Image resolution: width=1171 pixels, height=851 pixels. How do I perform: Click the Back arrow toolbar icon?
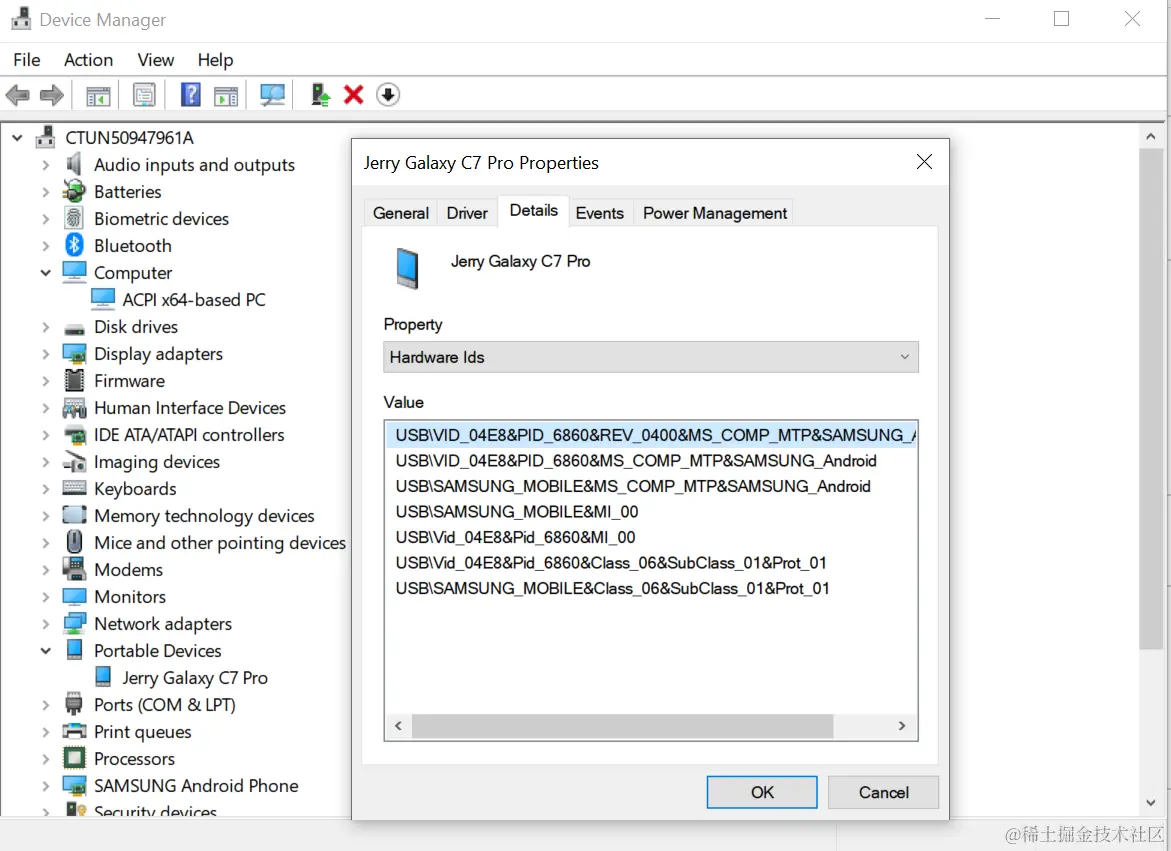point(17,95)
